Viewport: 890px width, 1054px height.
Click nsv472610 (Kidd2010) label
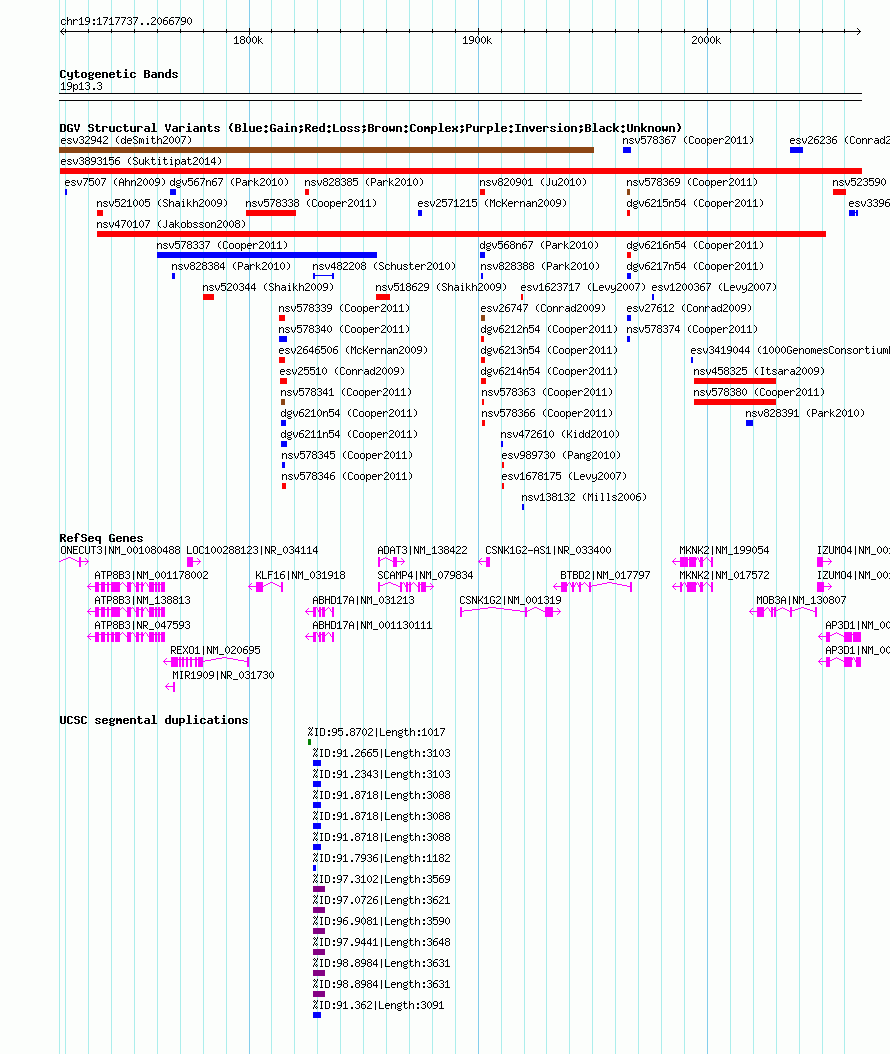(x=560, y=434)
